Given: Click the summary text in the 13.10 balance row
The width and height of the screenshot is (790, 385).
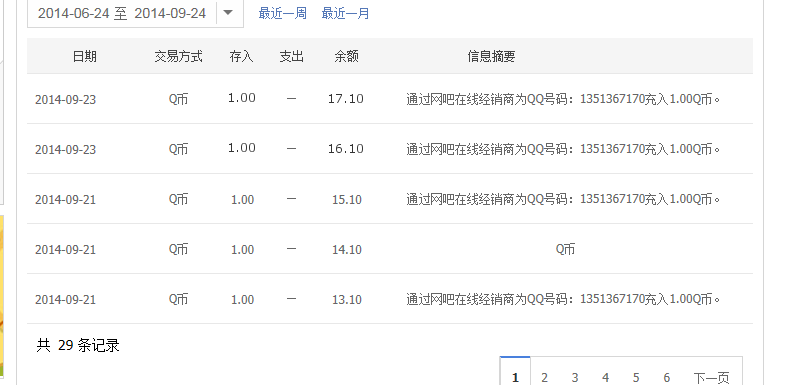Looking at the screenshot, I should click(x=563, y=299).
